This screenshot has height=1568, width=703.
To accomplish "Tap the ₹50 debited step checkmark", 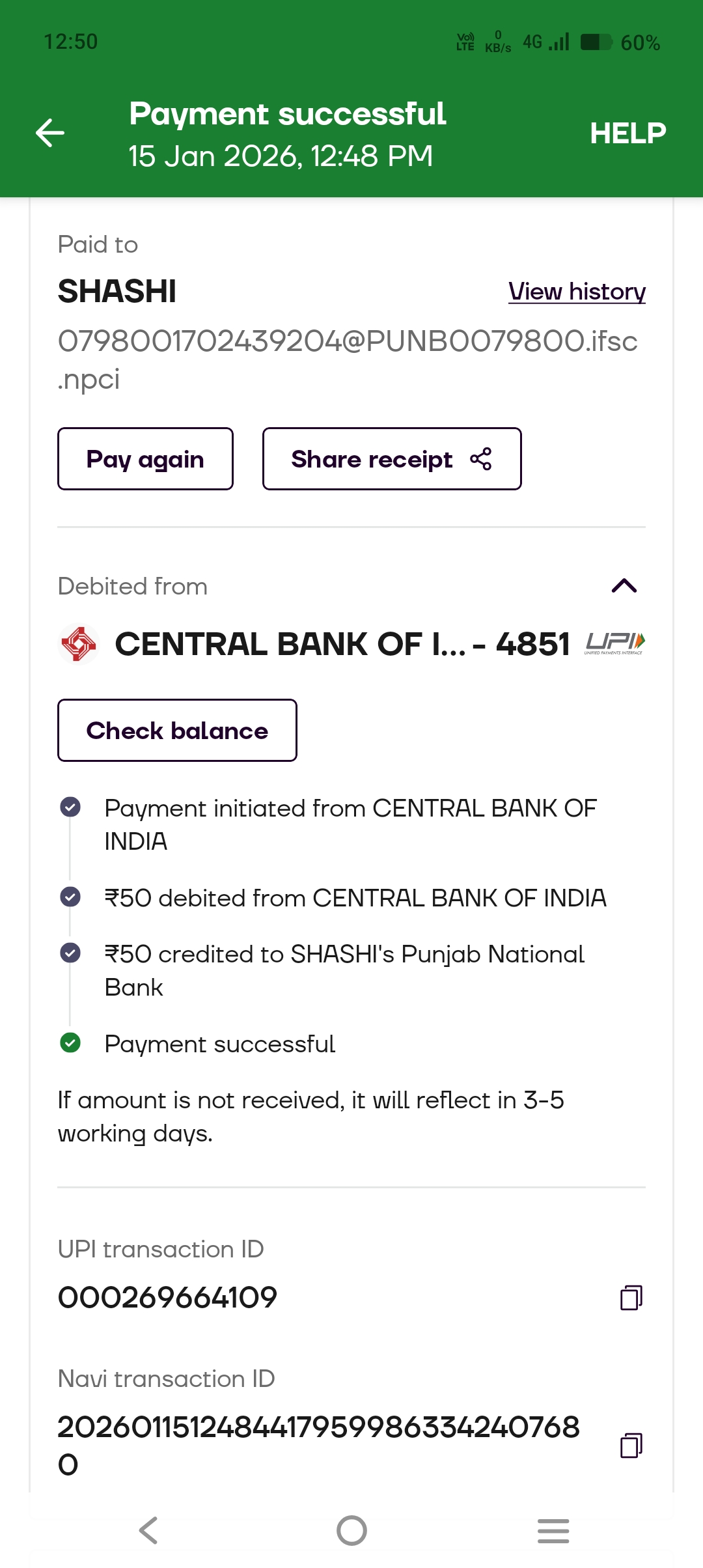I will pyautogui.click(x=70, y=897).
